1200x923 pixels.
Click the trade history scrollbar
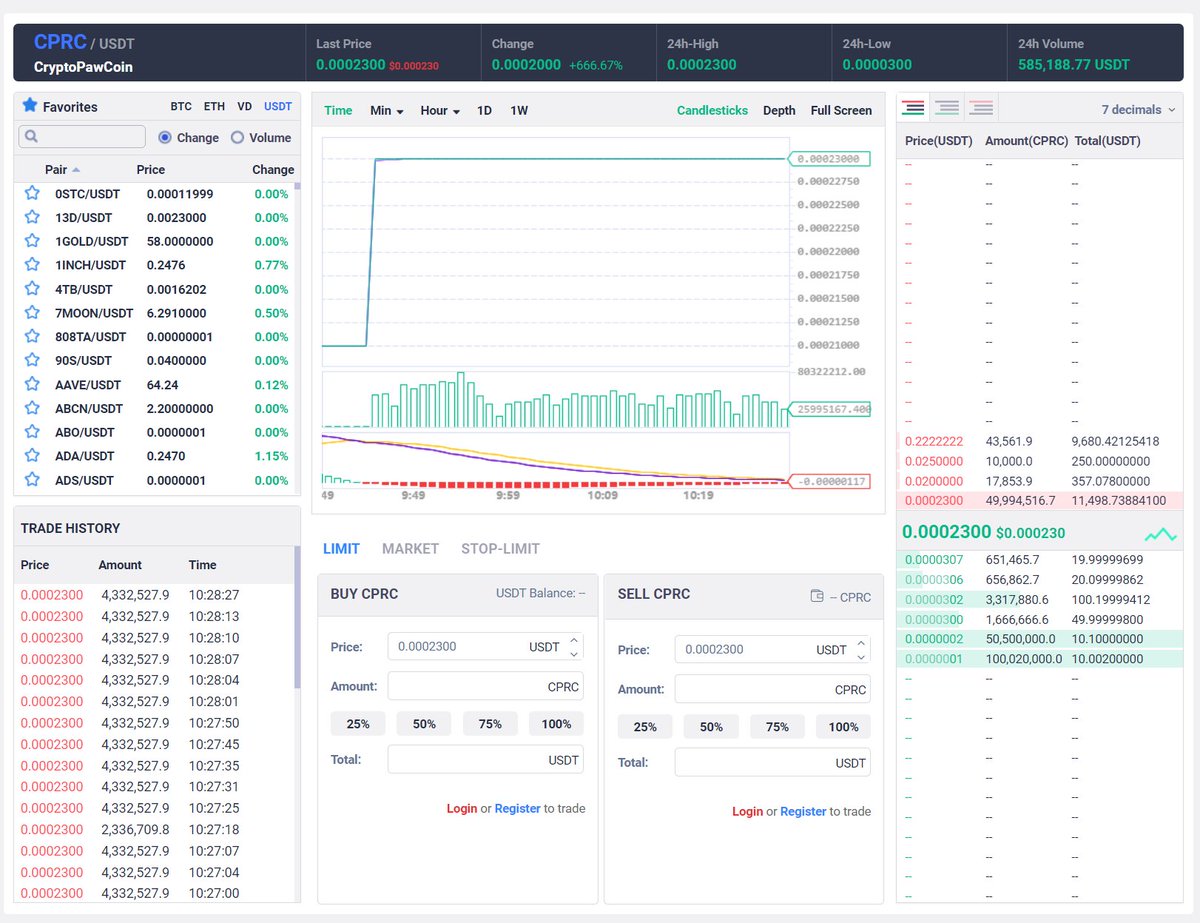[x=297, y=617]
